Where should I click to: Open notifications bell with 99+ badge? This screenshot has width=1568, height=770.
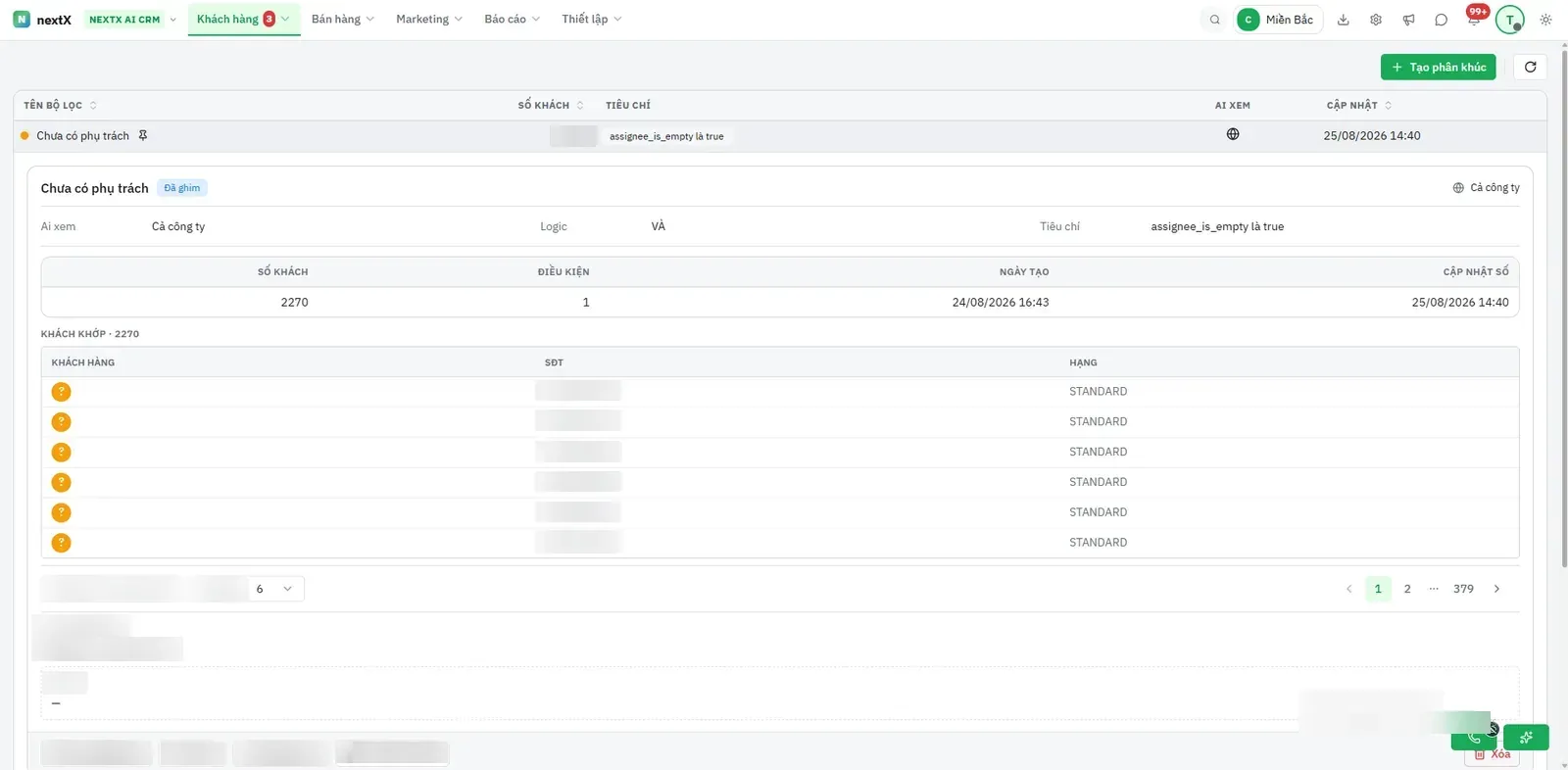[x=1474, y=19]
